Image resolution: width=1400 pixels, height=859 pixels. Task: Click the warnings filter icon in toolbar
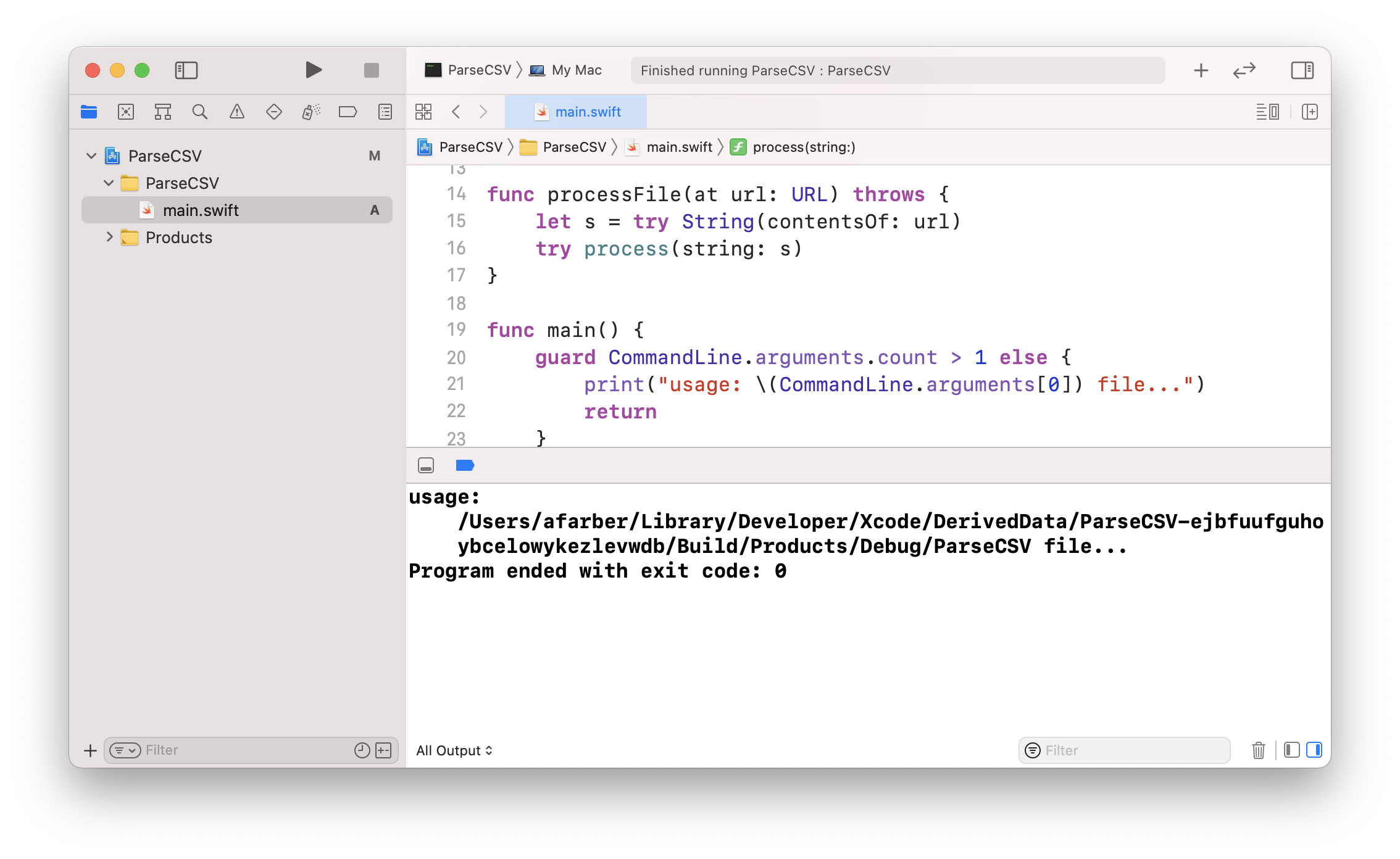coord(237,111)
